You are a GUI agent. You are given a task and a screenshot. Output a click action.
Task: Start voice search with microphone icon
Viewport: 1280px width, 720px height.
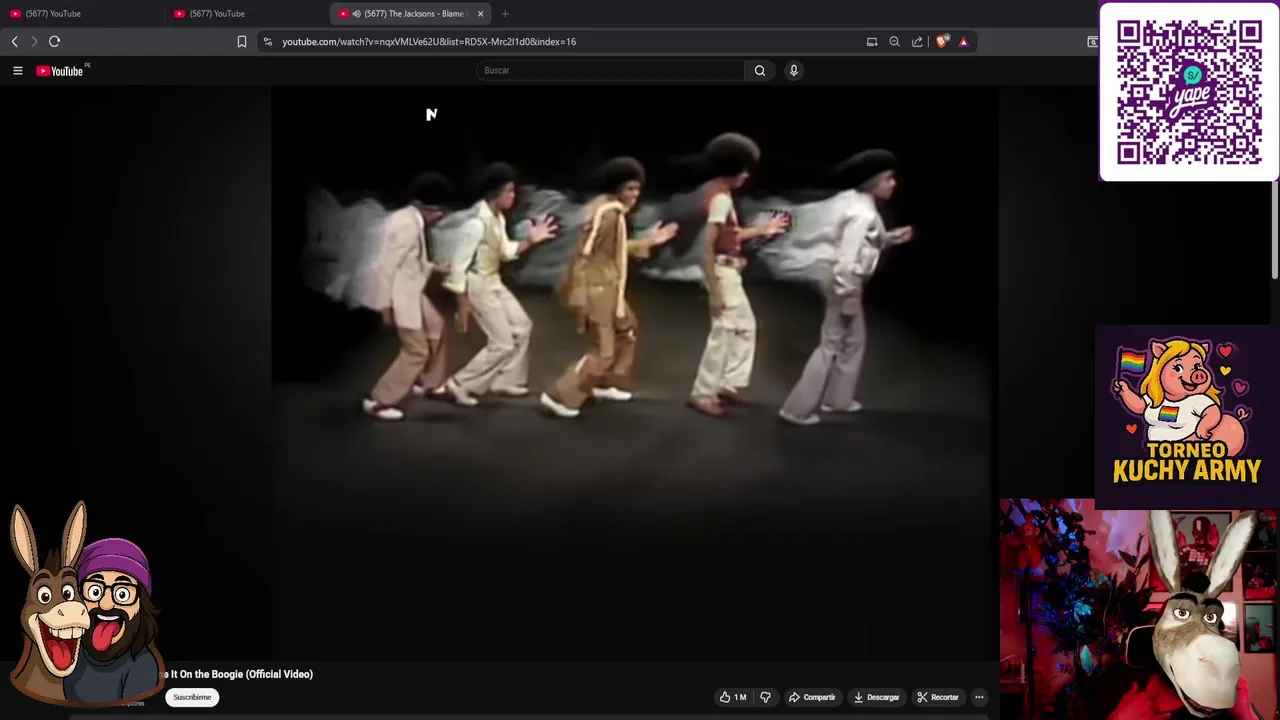pyautogui.click(x=794, y=70)
